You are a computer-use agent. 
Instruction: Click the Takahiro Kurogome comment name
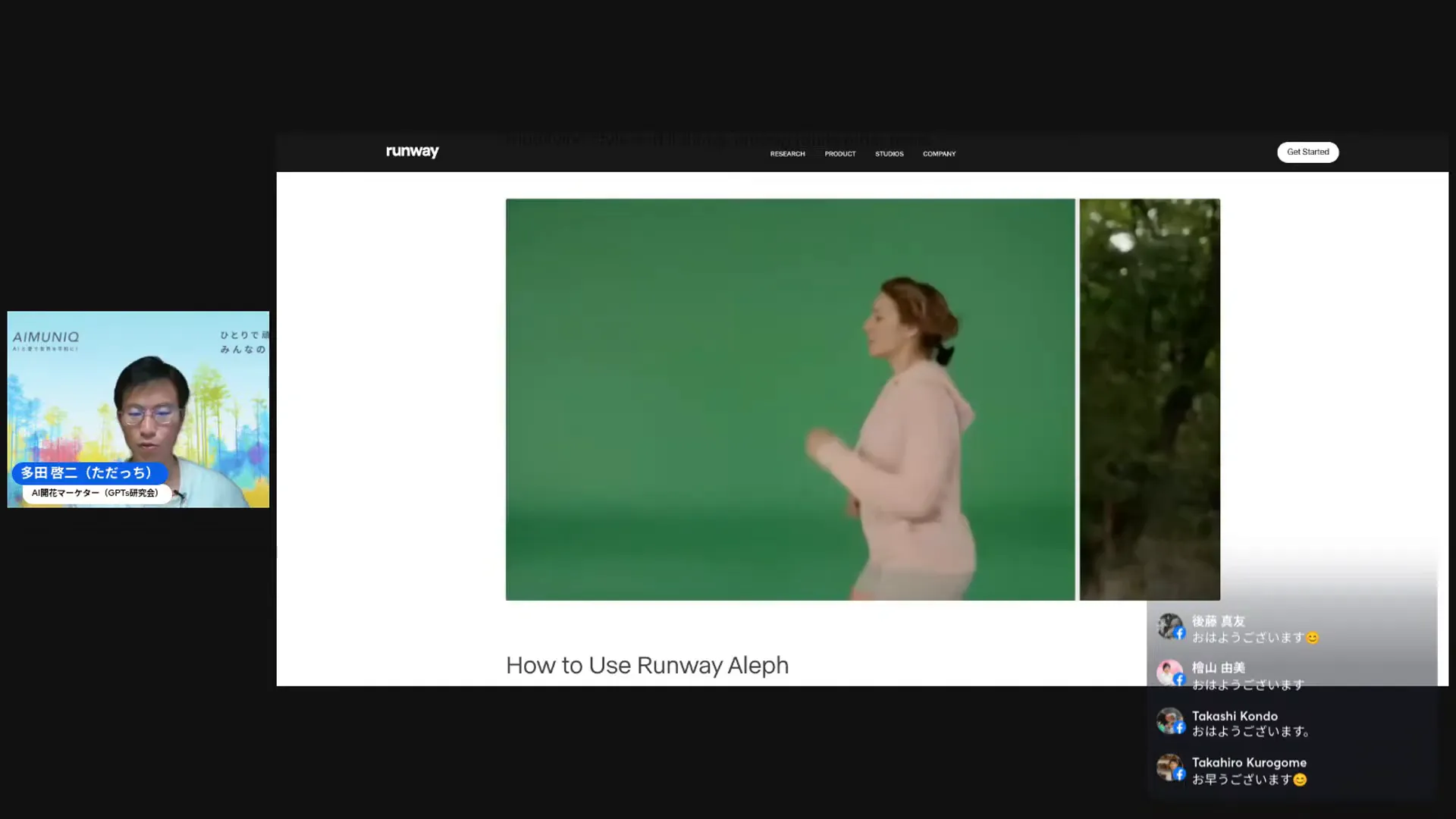(x=1249, y=762)
